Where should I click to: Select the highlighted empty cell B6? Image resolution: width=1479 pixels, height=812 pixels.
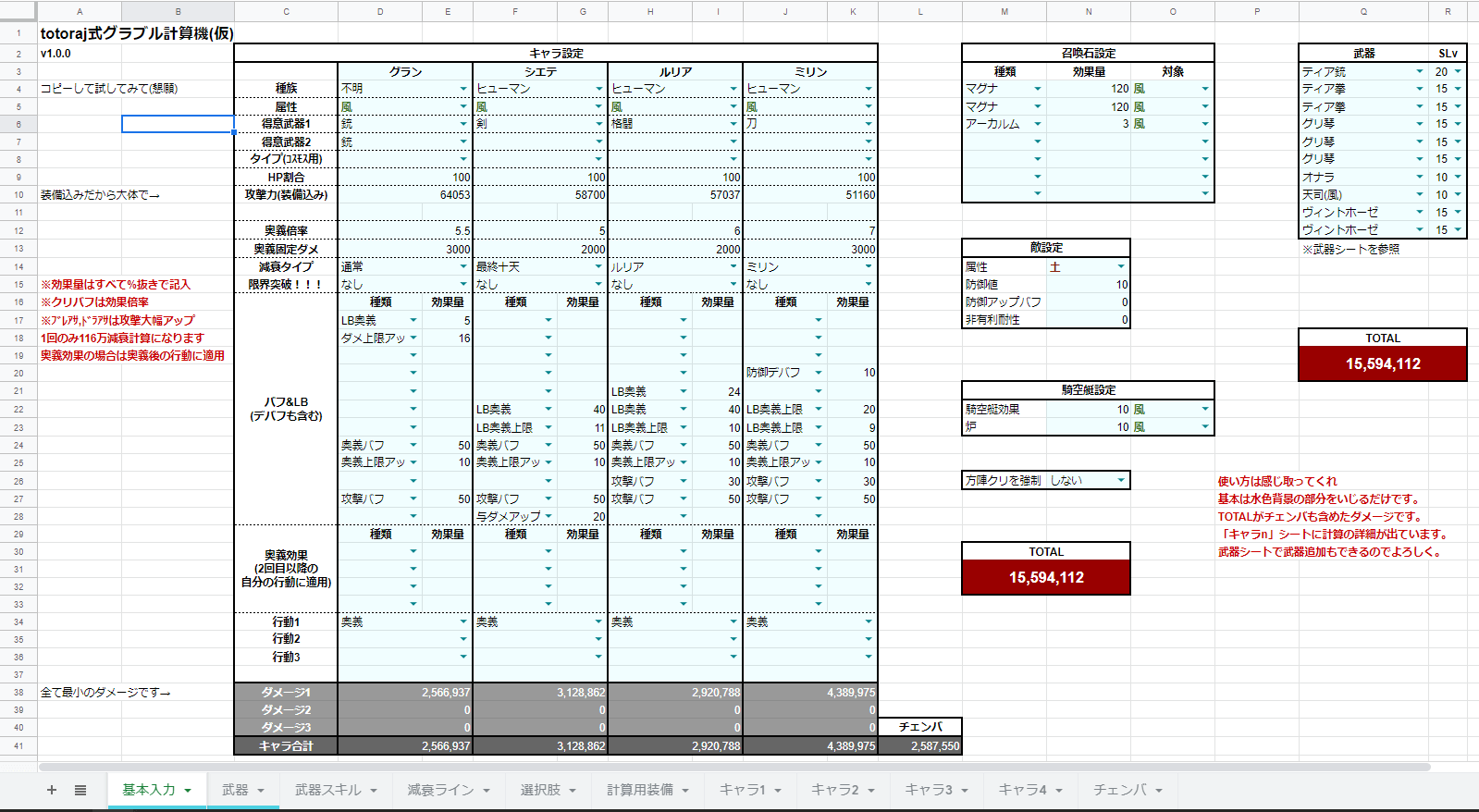click(178, 124)
